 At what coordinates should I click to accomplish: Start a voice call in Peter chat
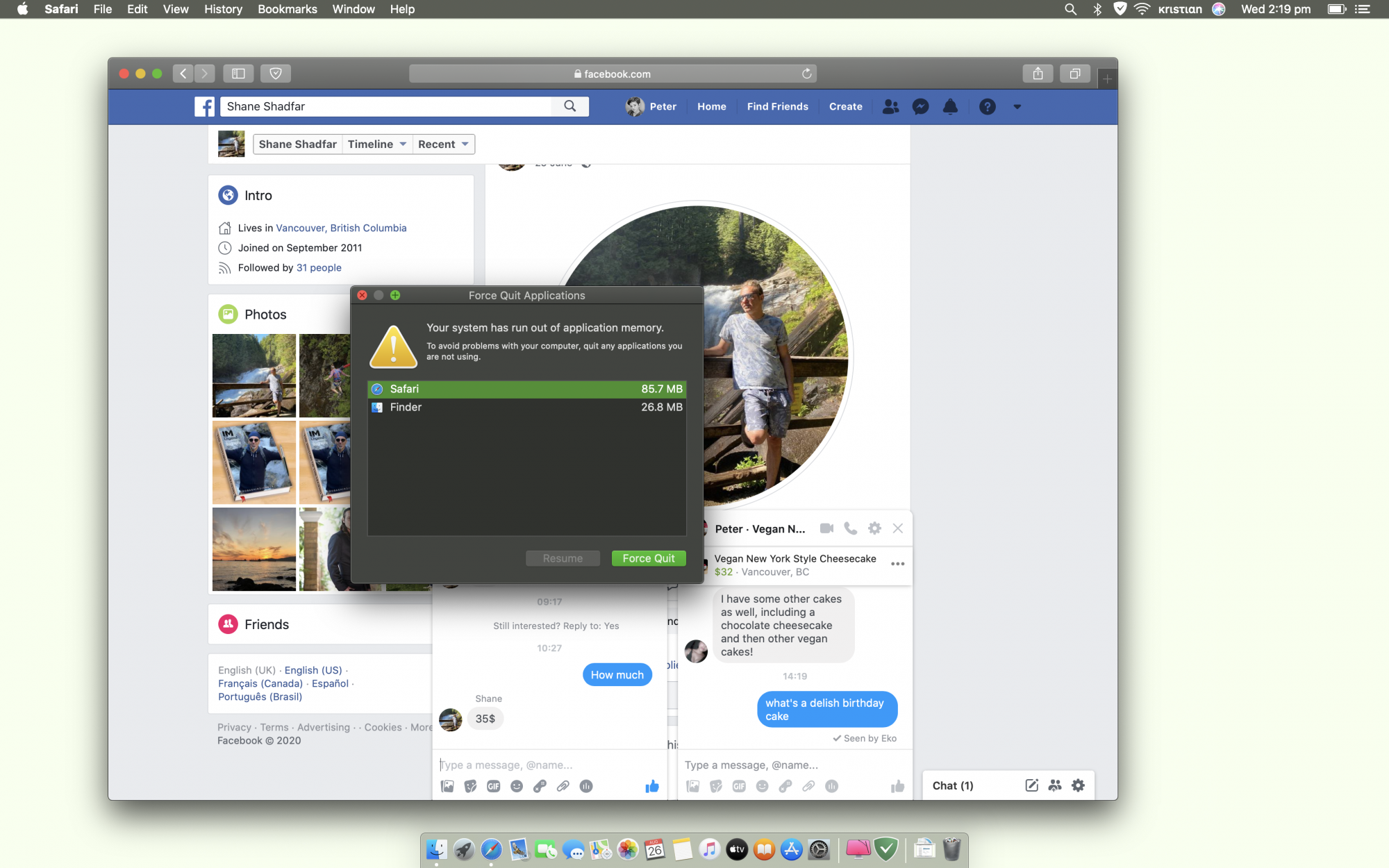850,528
